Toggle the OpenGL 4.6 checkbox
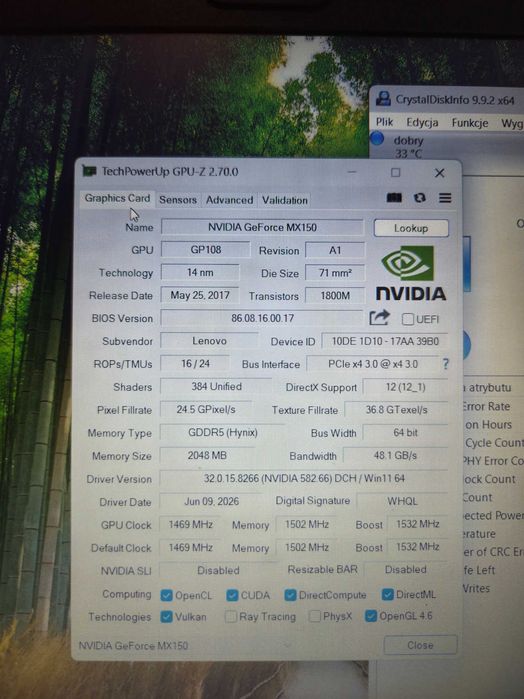Image resolution: width=524 pixels, height=699 pixels. (370, 616)
